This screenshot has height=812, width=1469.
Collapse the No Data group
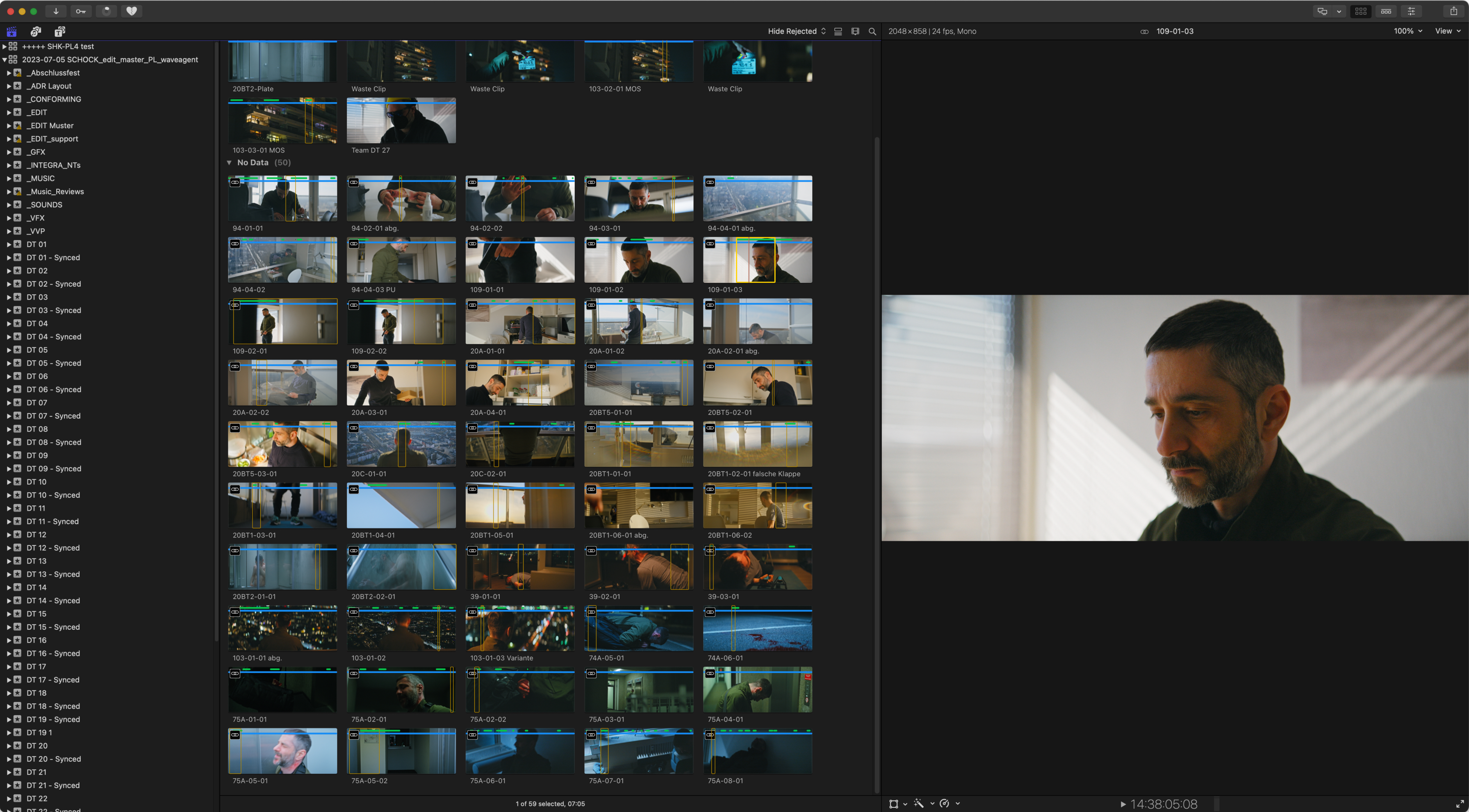point(229,162)
